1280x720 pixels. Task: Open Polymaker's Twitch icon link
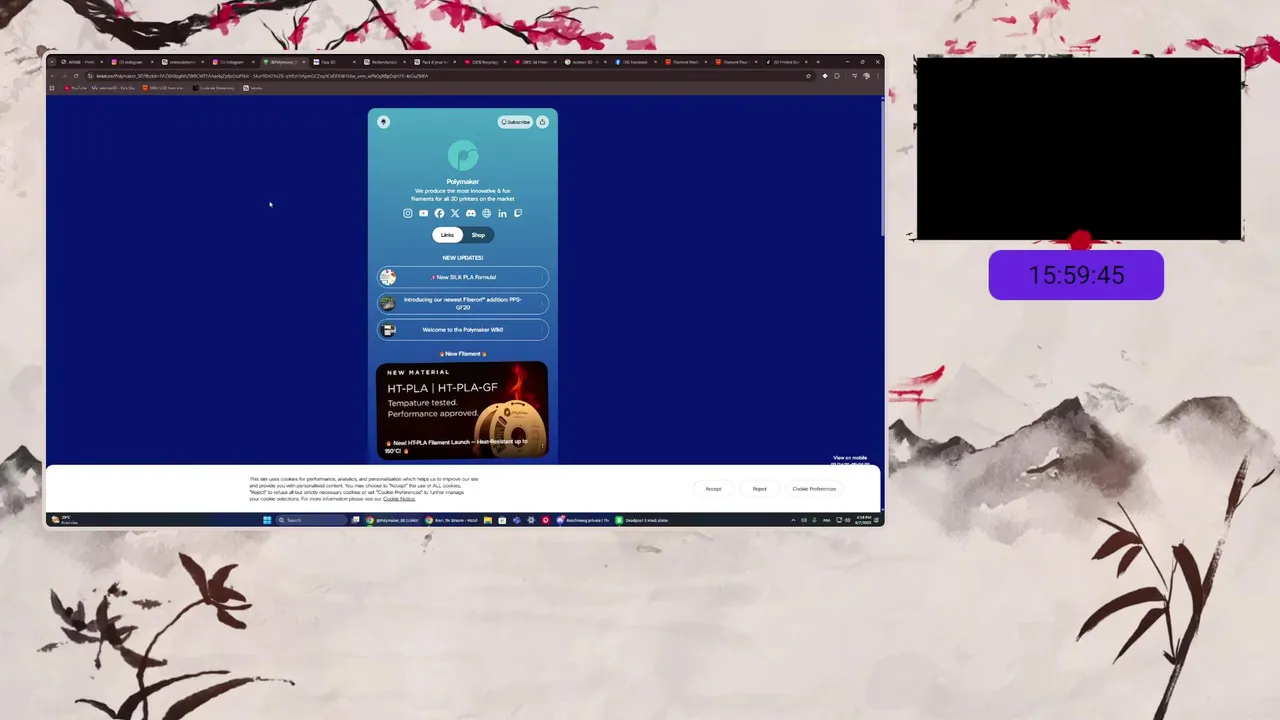tap(517, 213)
